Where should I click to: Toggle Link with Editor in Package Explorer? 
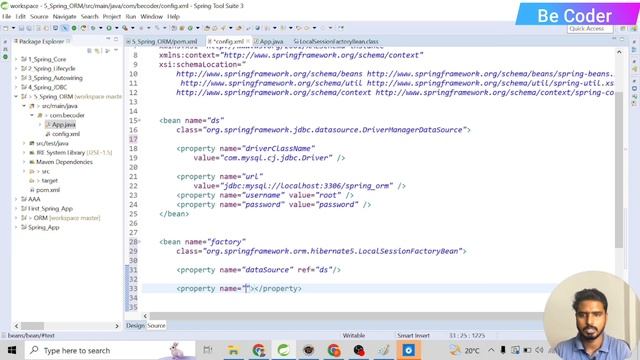pyautogui.click(x=97, y=51)
